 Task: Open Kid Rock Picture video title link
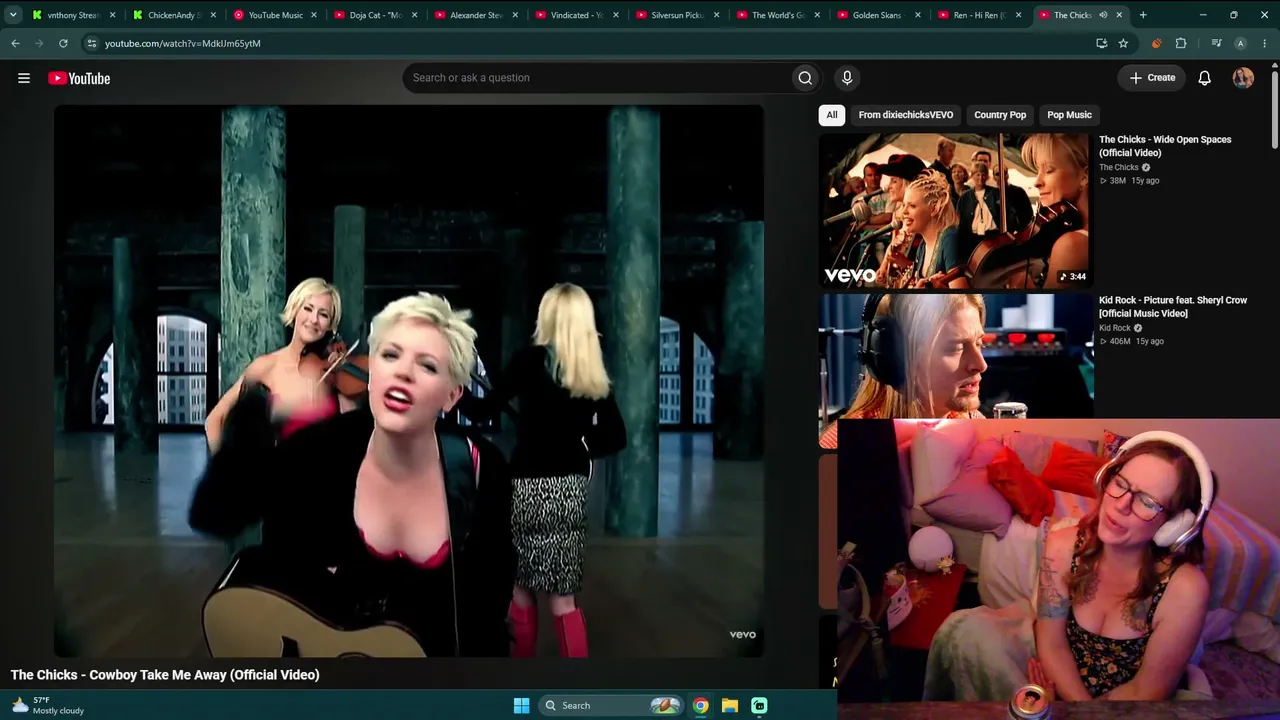1173,307
